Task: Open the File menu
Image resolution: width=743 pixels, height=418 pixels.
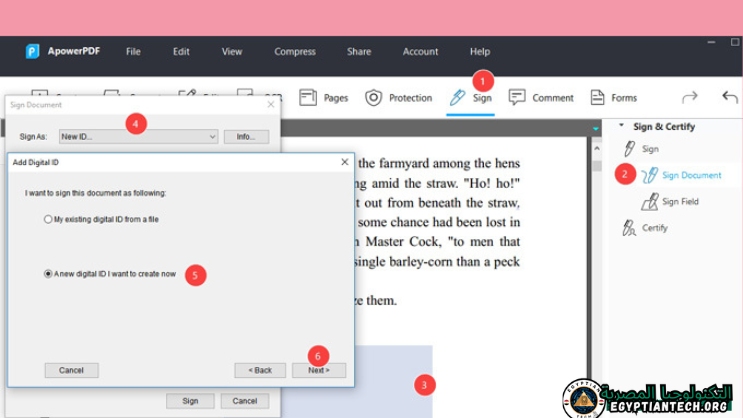Action: tap(133, 52)
